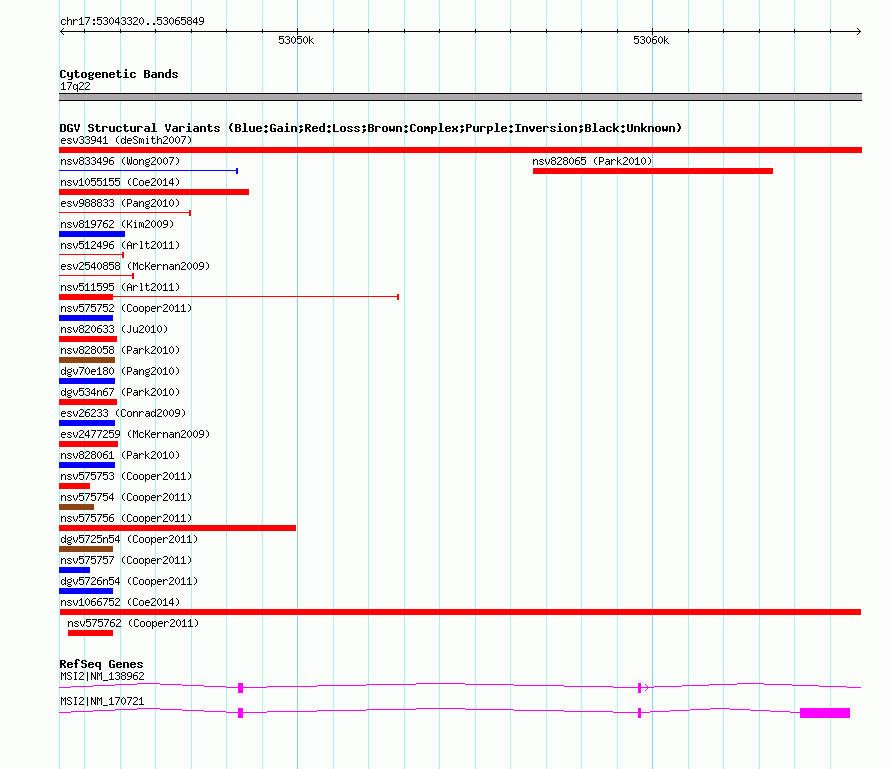Click the red bar under nsv1066752
This screenshot has width=890, height=769.
pos(460,612)
